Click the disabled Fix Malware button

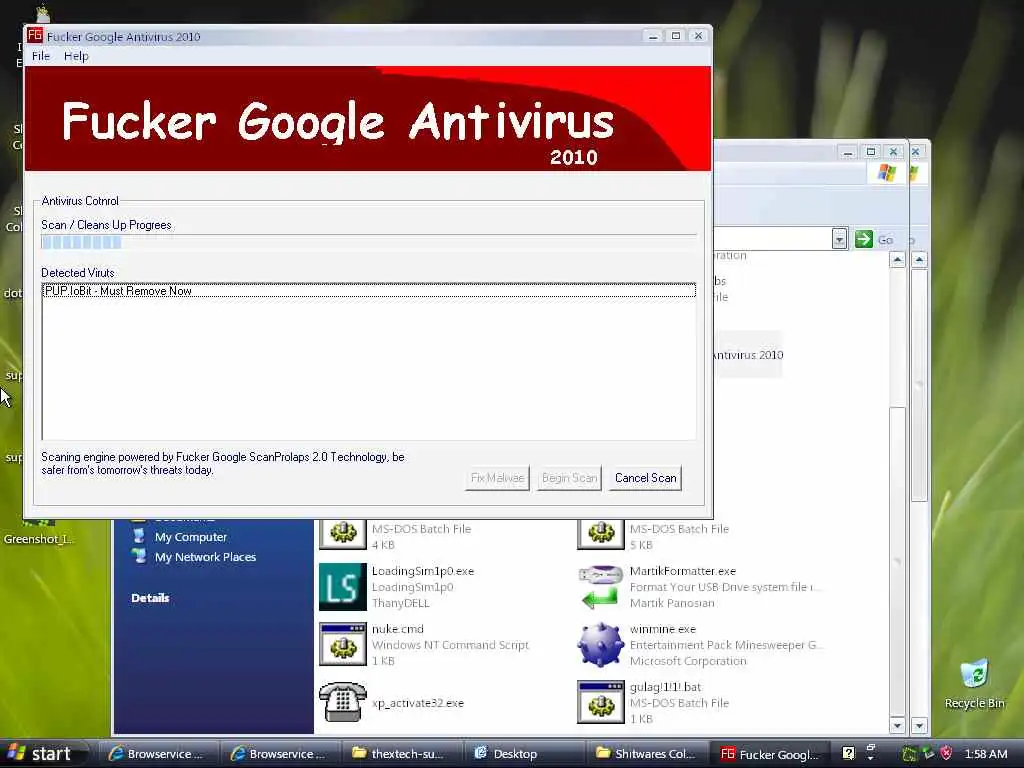[x=497, y=478]
